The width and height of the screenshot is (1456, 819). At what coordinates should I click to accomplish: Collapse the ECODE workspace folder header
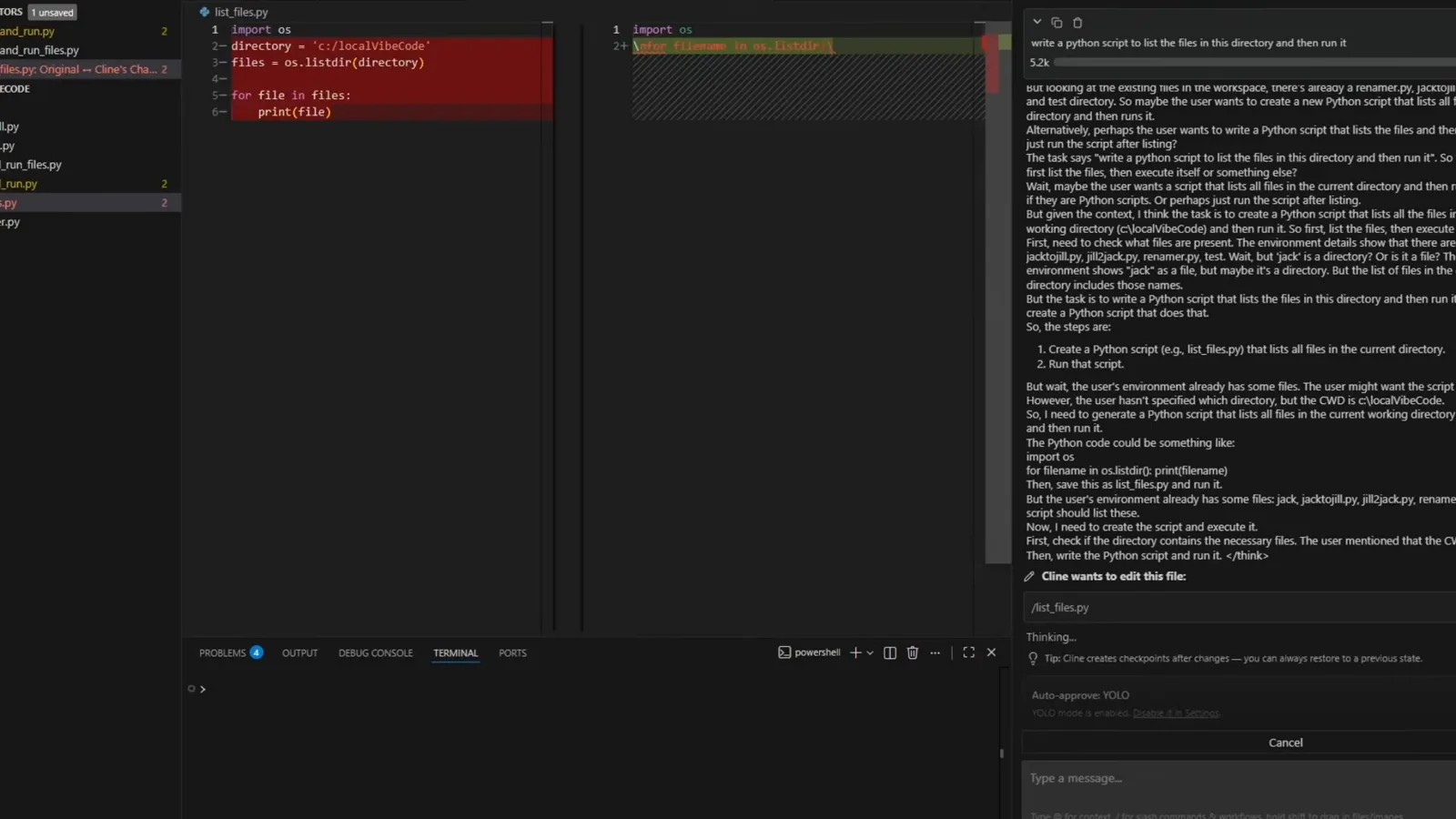tap(90, 88)
